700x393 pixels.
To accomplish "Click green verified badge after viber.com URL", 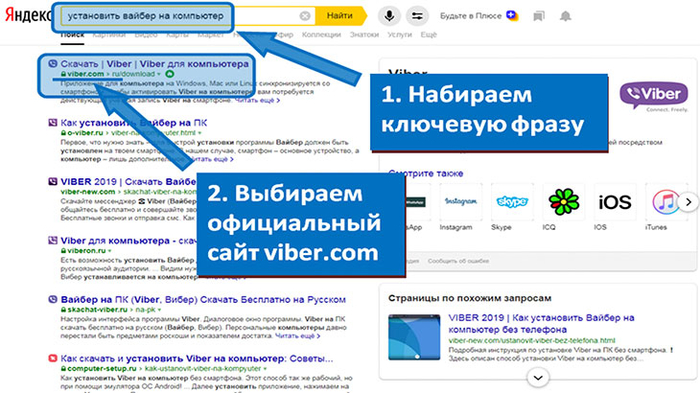I will [170, 74].
